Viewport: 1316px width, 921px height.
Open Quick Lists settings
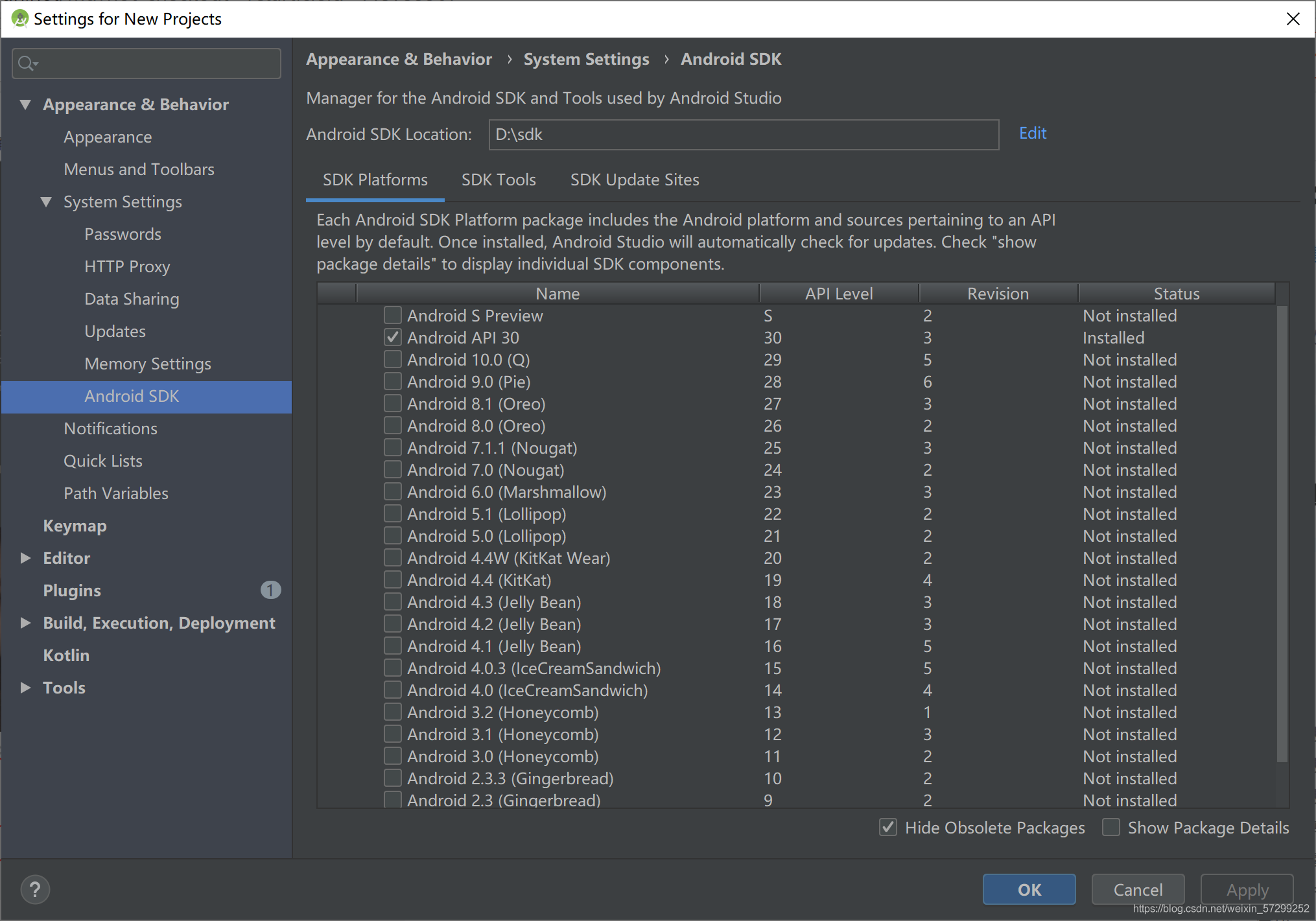click(x=102, y=461)
